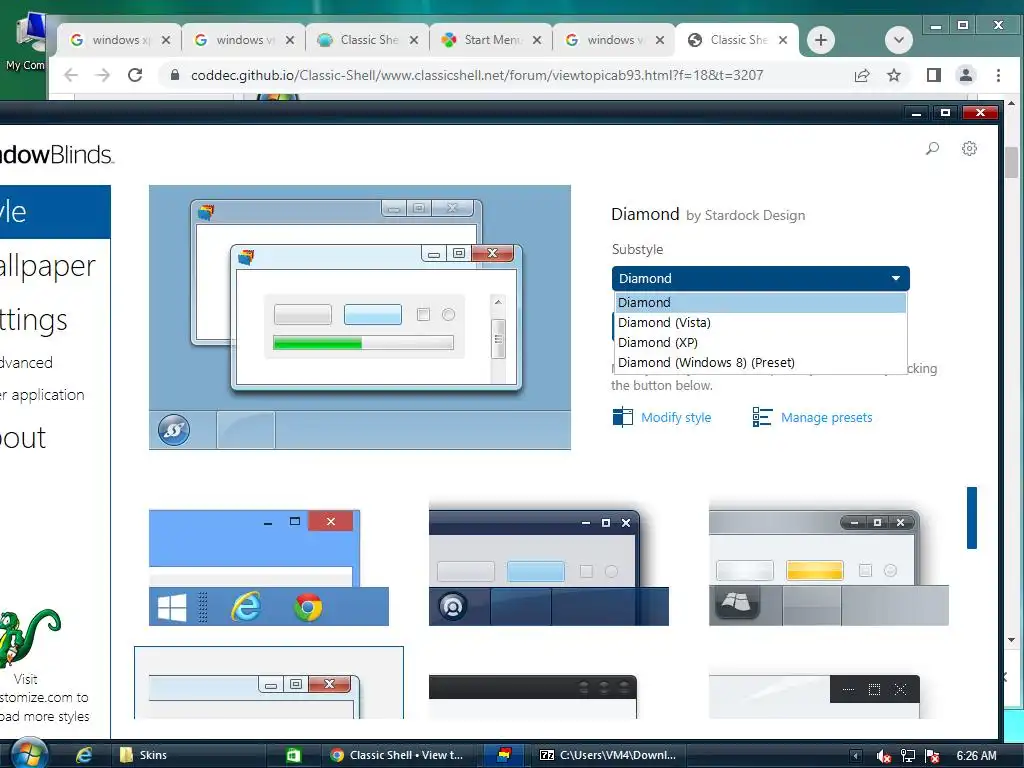The width and height of the screenshot is (1024, 768).
Task: Reload the Chrome page
Action: [135, 75]
